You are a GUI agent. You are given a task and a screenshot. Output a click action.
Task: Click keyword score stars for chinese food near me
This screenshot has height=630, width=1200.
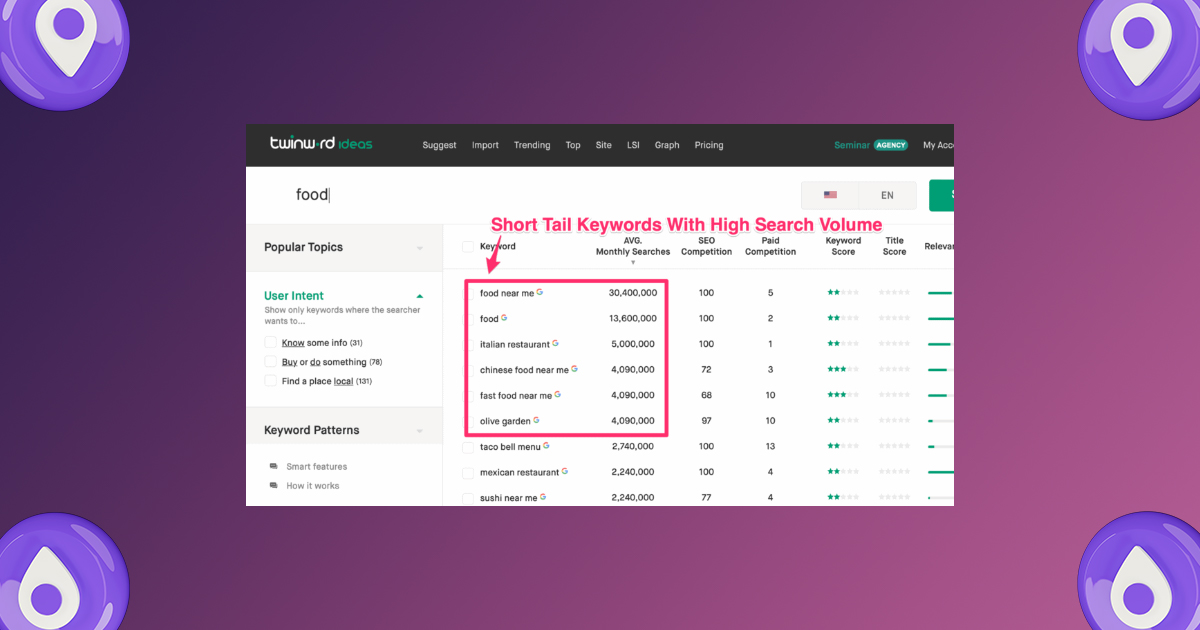pyautogui.click(x=843, y=370)
